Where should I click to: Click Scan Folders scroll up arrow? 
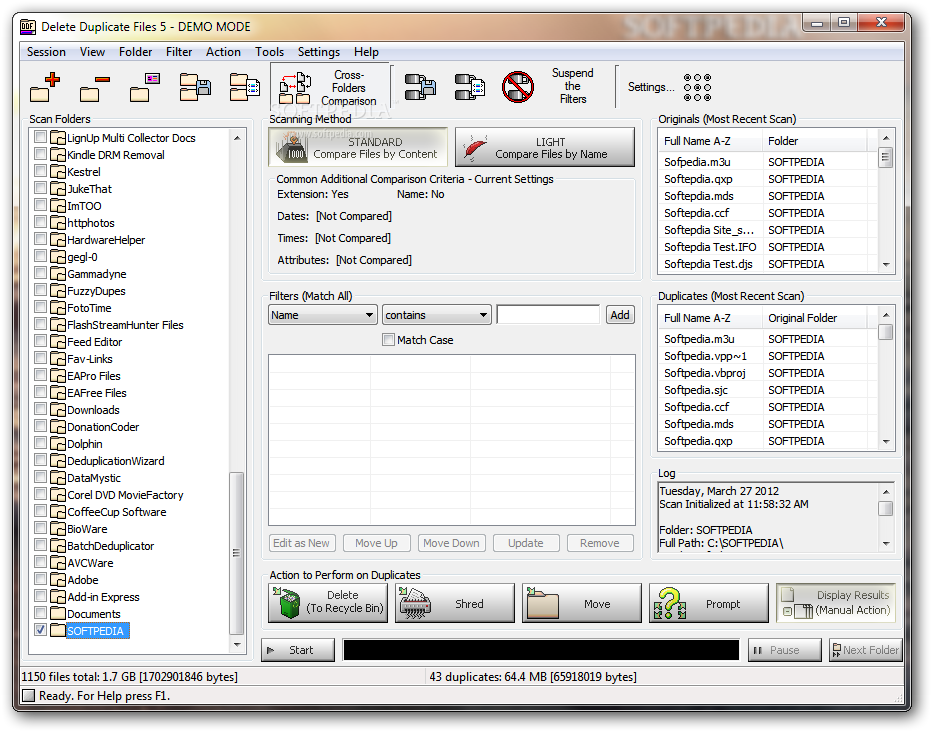(x=237, y=138)
